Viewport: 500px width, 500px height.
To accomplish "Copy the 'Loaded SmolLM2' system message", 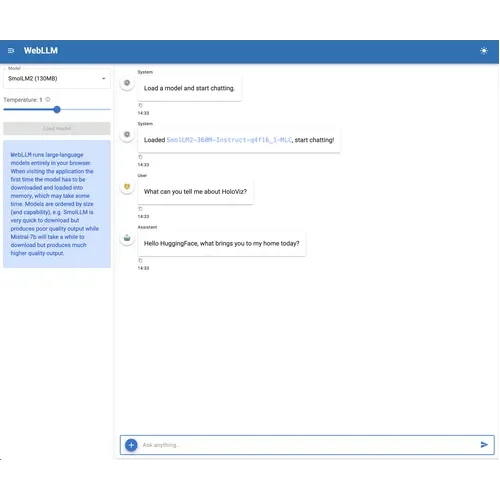I will (140, 157).
